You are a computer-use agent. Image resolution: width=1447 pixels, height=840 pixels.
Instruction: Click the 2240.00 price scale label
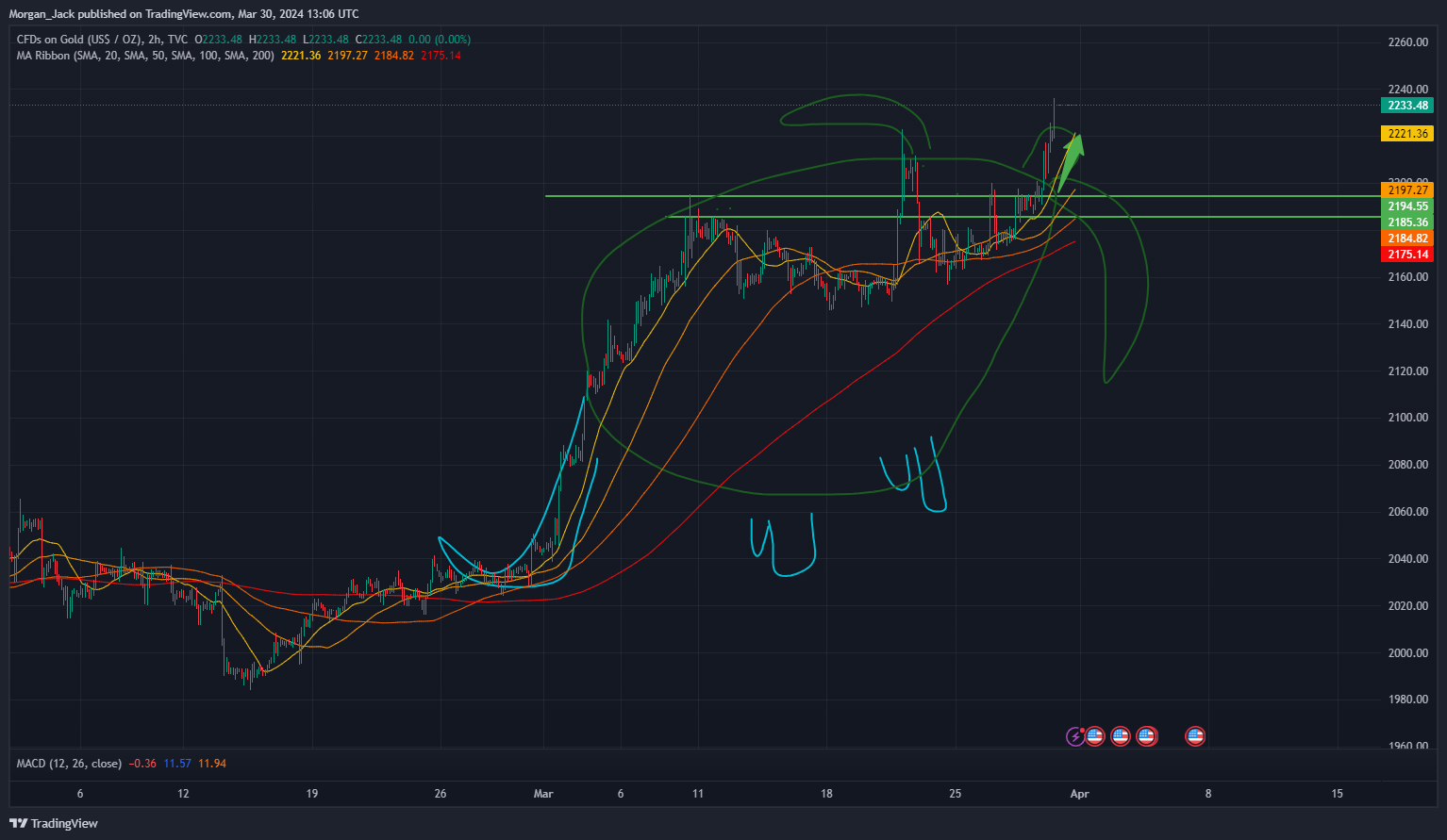(1408, 90)
